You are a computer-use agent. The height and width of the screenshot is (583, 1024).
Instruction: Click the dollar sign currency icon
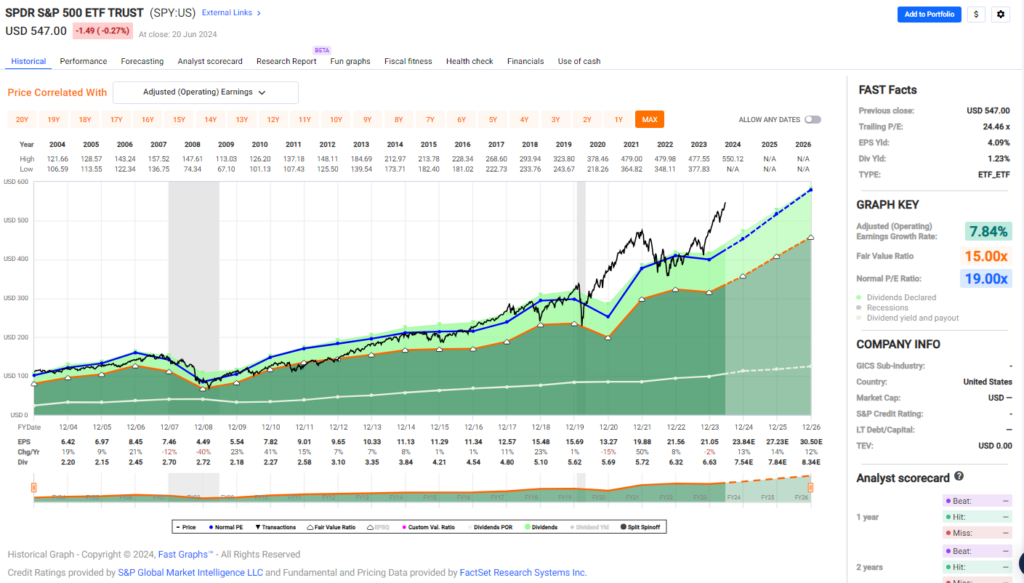point(975,14)
